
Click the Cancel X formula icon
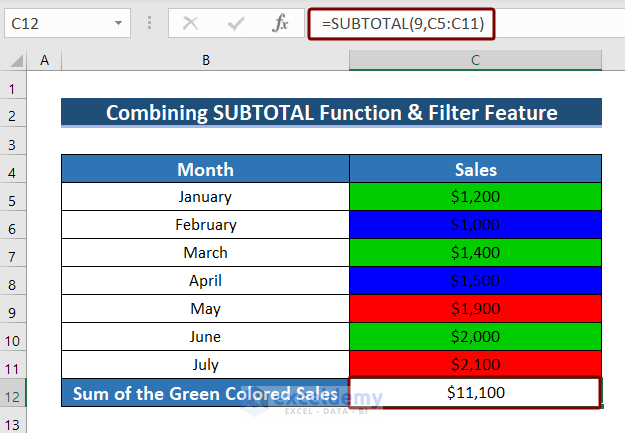[191, 22]
